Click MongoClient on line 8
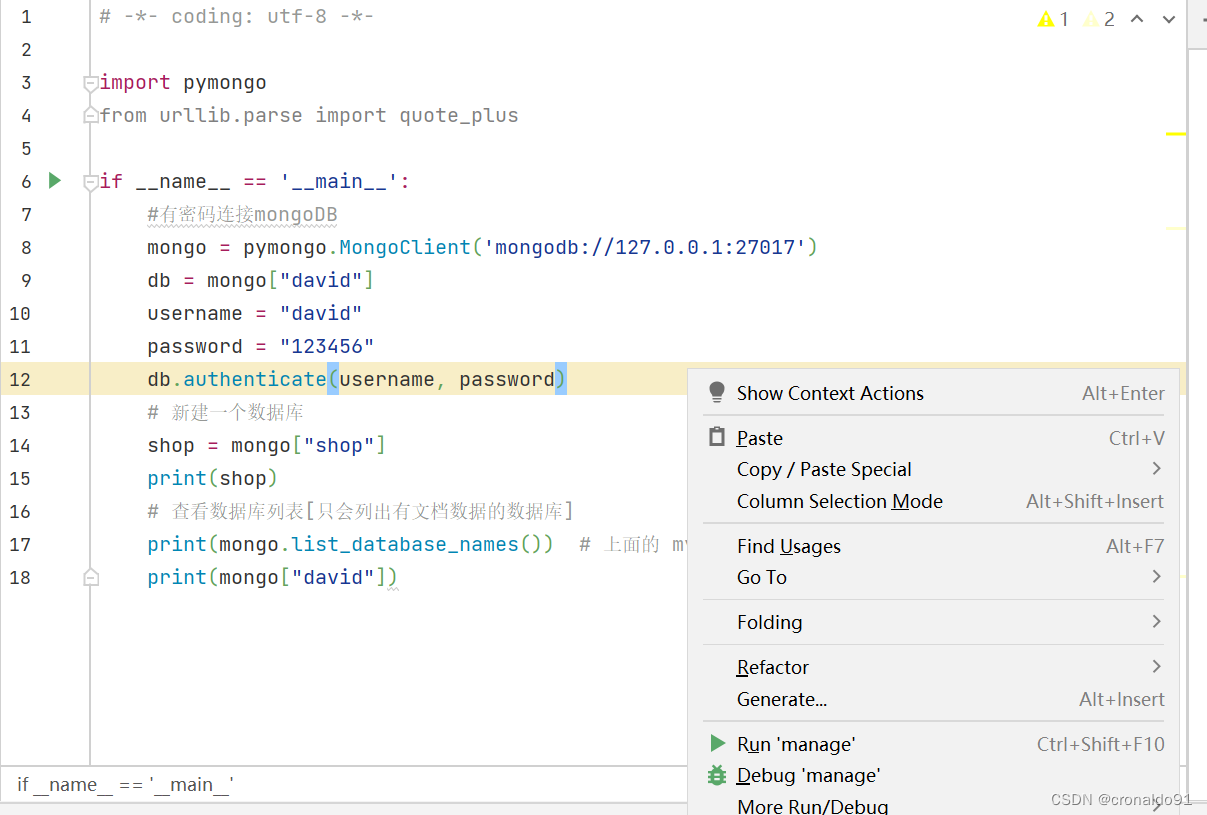1207x815 pixels. [x=405, y=247]
